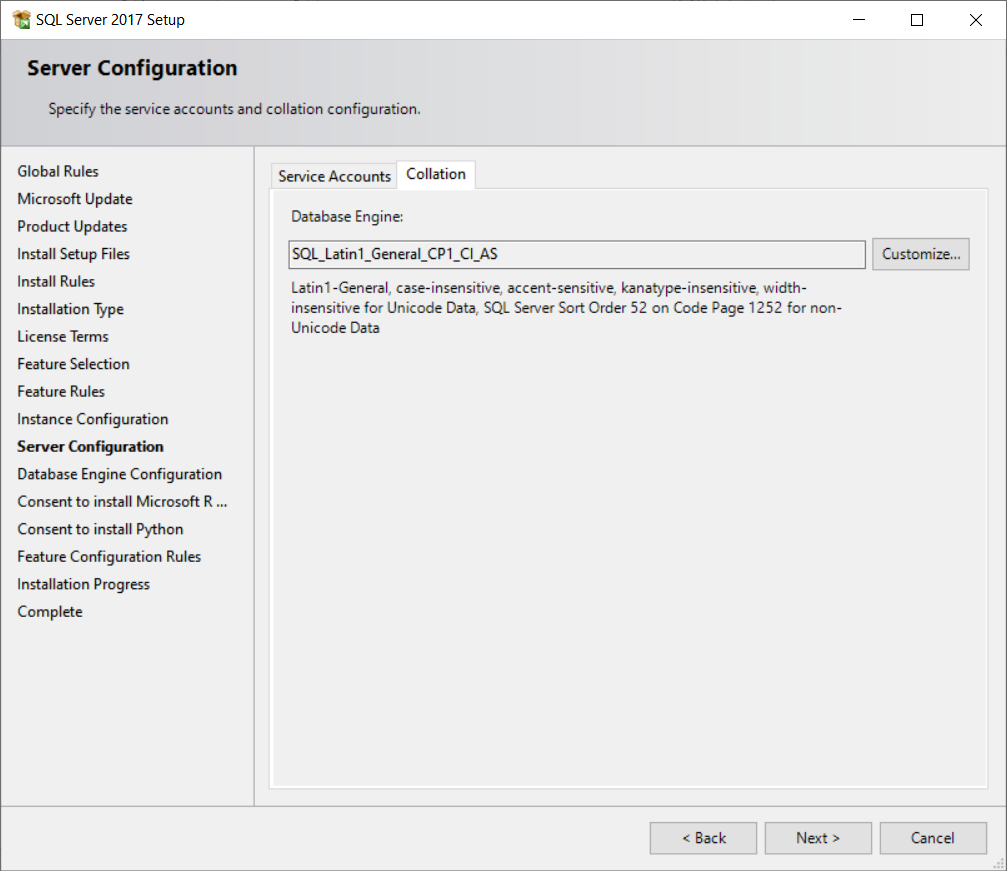The image size is (1007, 871).
Task: Select Product Updates in the sidebar
Action: click(72, 227)
